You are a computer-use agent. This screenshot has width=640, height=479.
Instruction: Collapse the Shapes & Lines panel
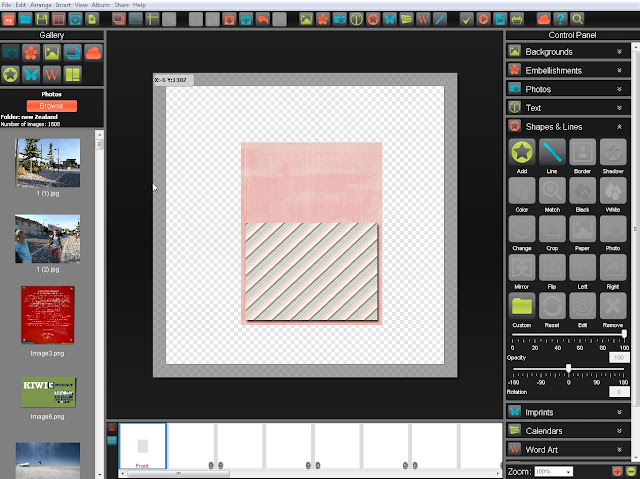569,126
